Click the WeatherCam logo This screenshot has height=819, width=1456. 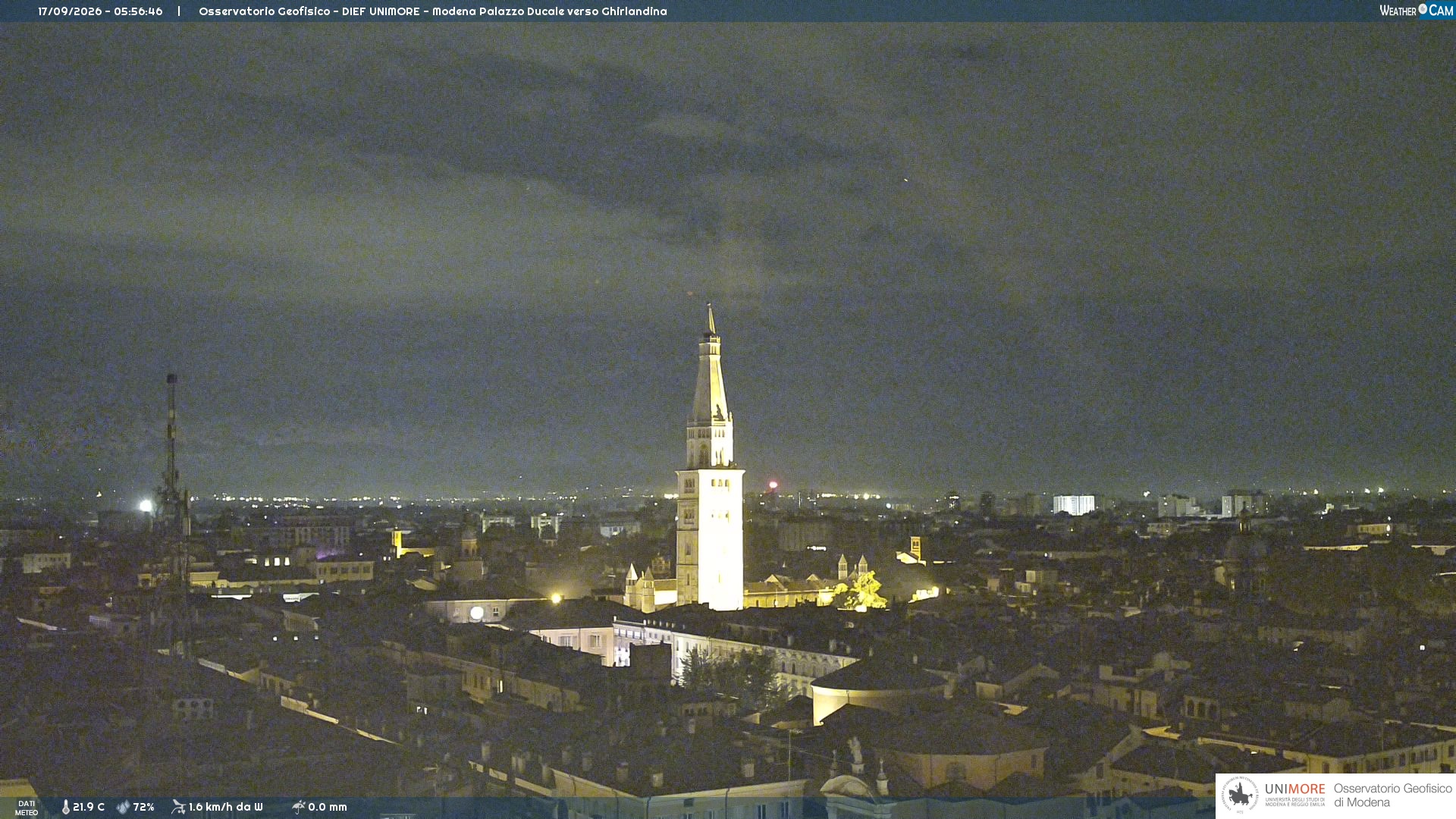coord(1416,11)
